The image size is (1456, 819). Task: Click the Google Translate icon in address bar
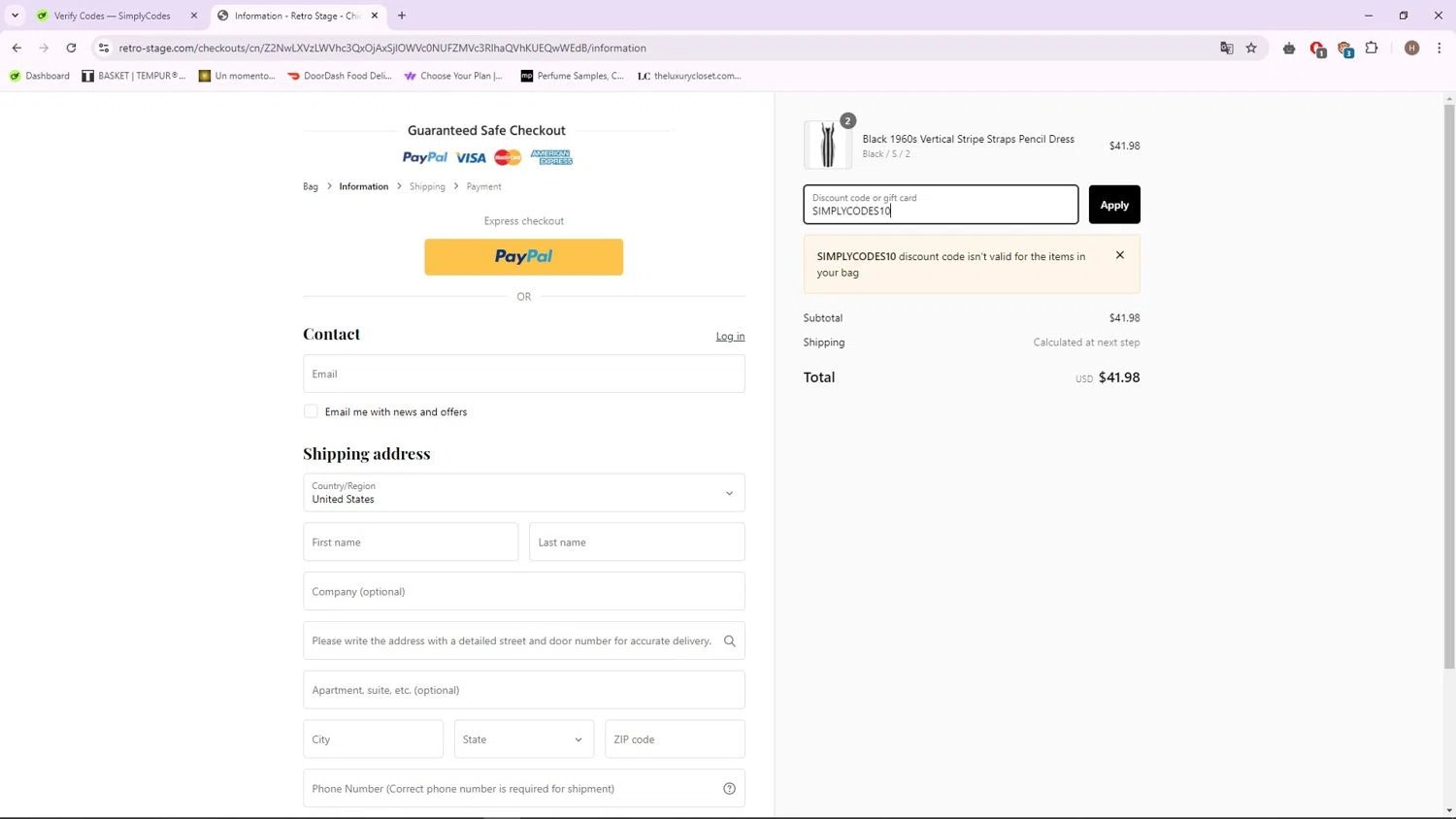[x=1226, y=48]
